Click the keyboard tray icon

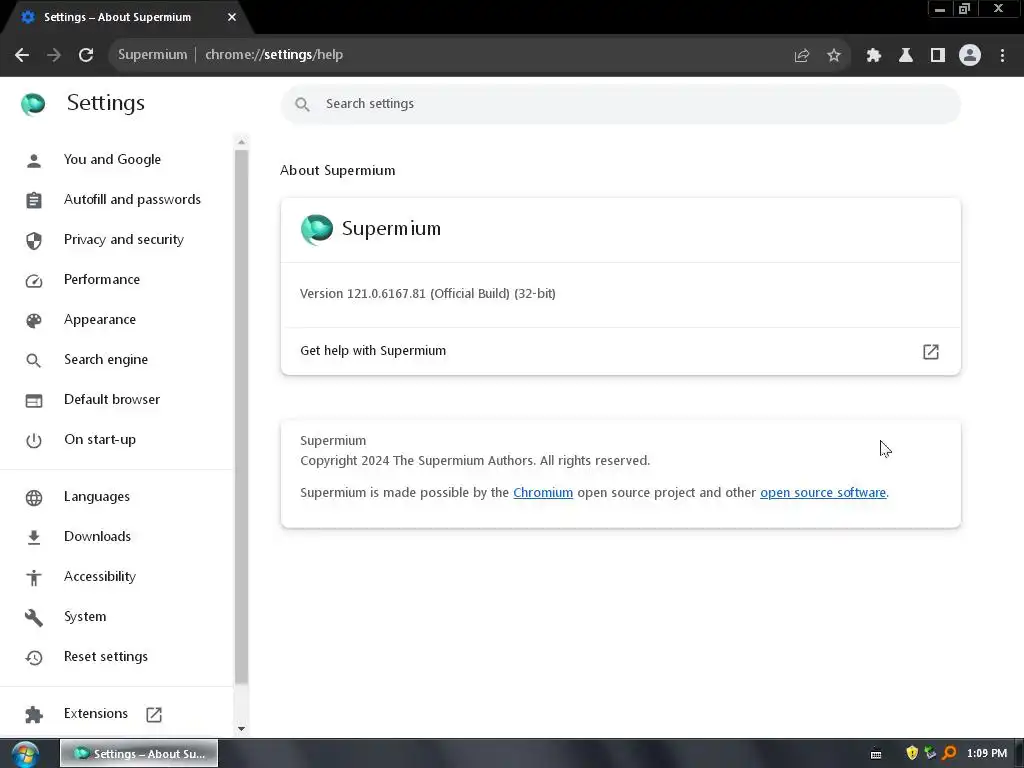click(876, 754)
